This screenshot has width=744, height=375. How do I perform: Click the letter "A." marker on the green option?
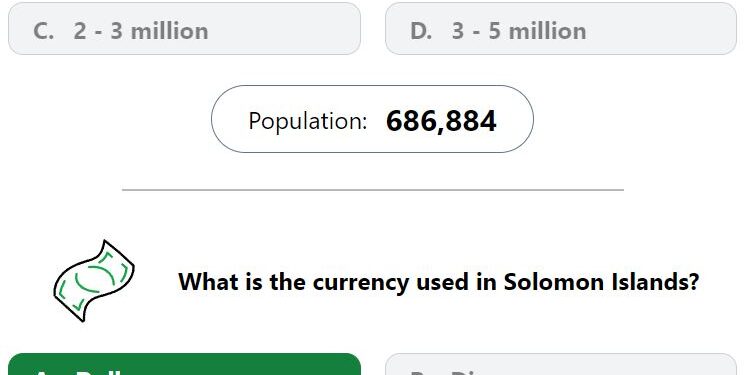pos(45,371)
